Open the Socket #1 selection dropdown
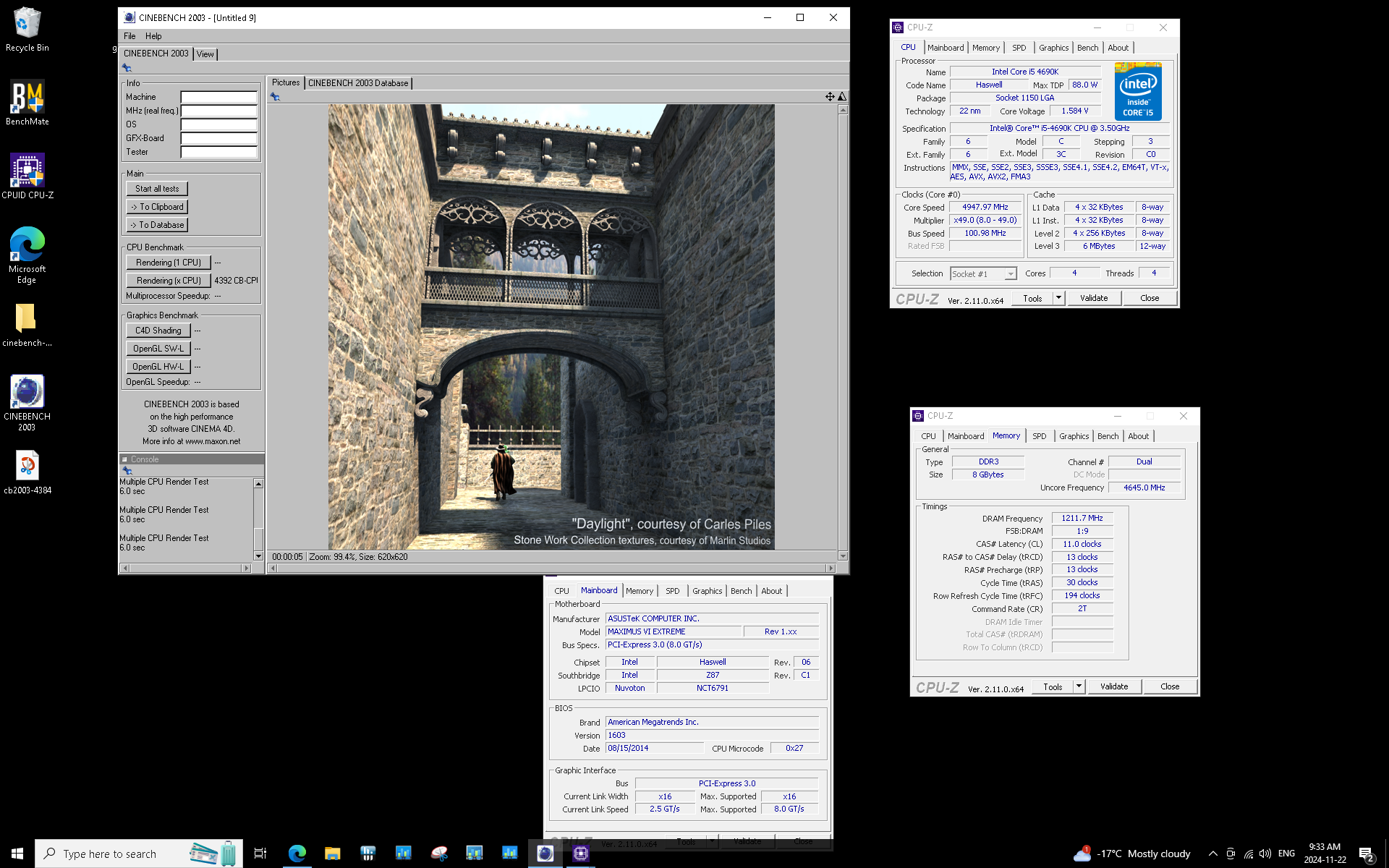This screenshot has width=1389, height=868. pos(1011,274)
